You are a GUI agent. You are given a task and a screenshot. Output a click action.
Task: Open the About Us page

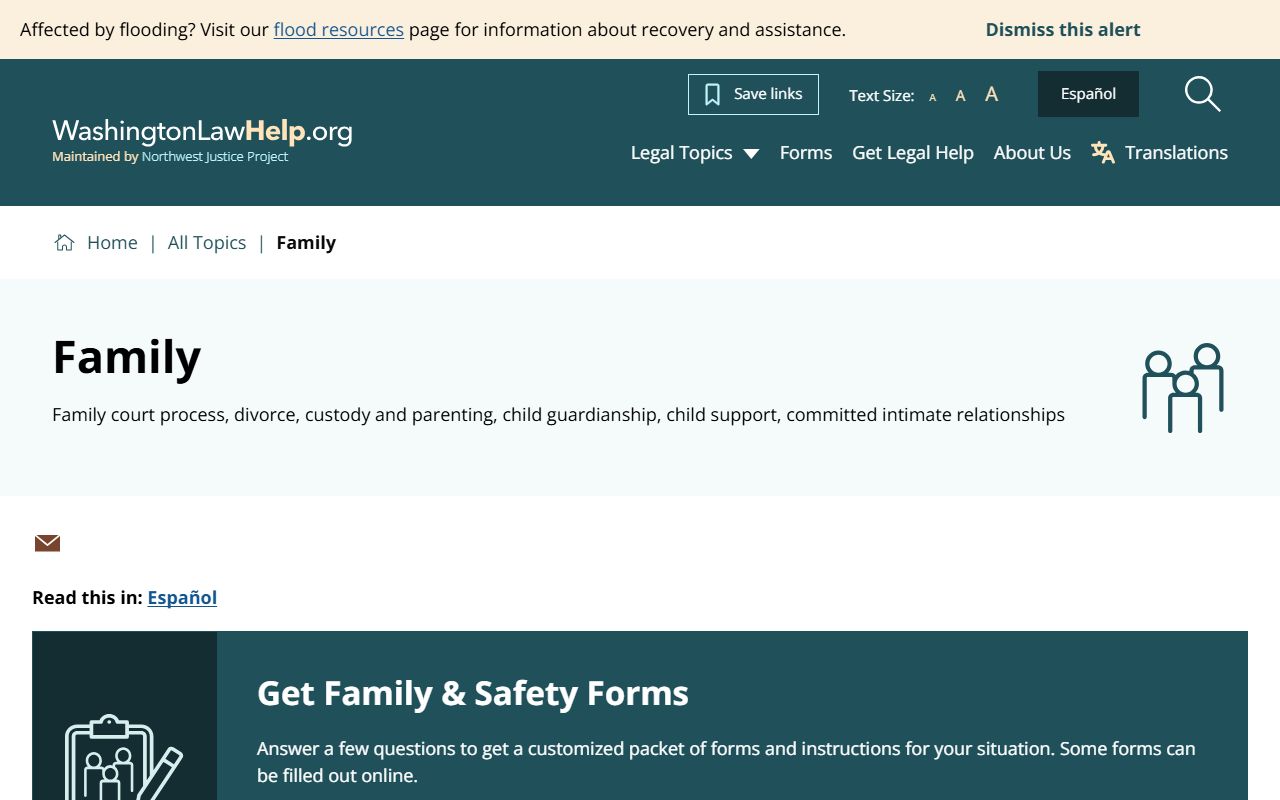click(1032, 152)
